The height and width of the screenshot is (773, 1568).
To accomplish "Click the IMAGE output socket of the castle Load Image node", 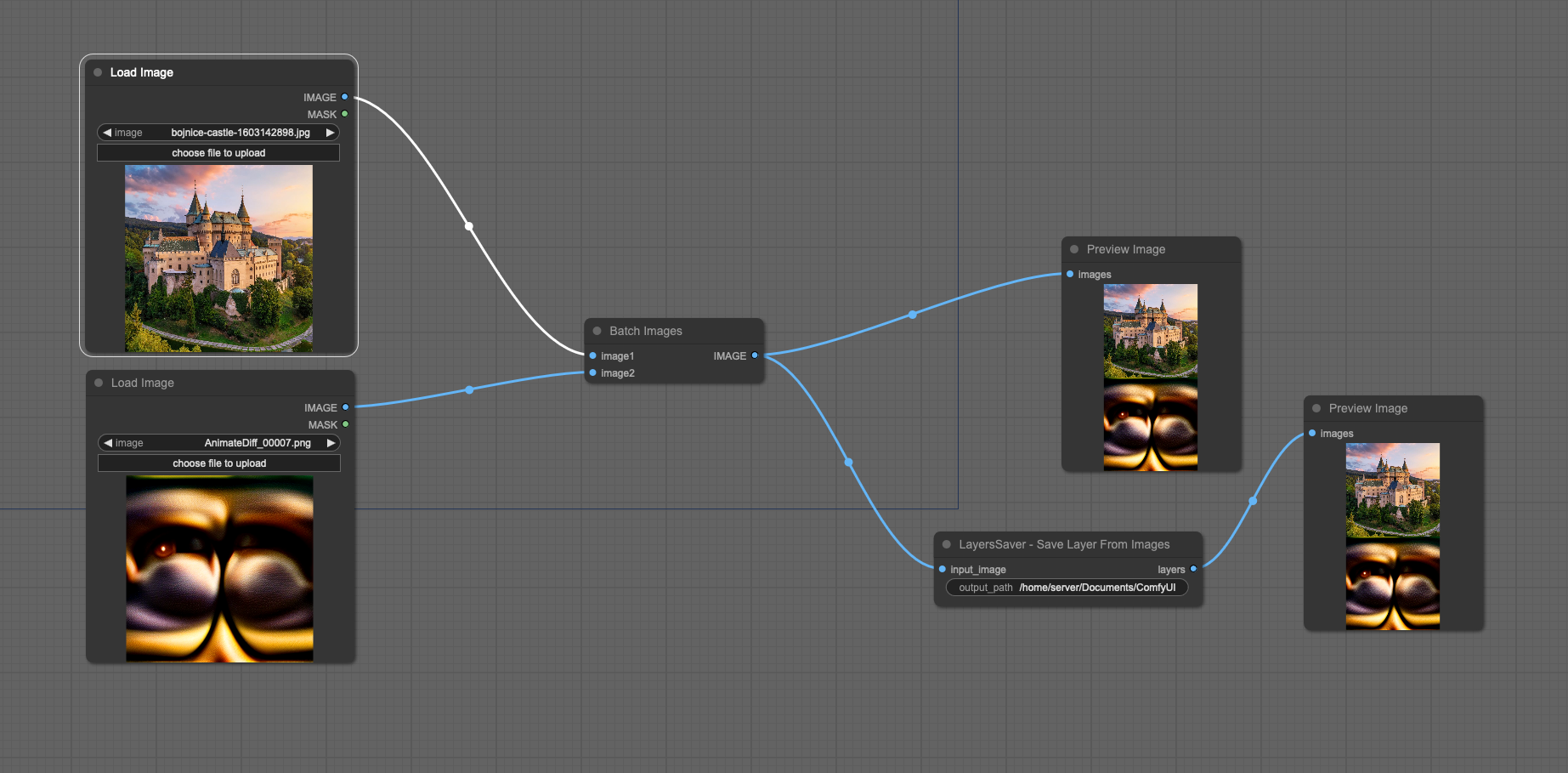I will click(345, 97).
